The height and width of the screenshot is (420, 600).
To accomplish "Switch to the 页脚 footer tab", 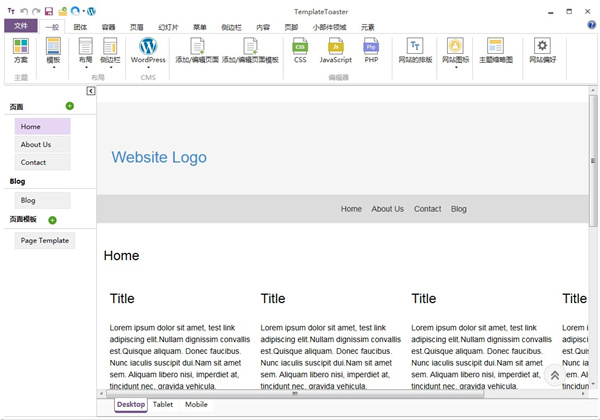I will pyautogui.click(x=291, y=27).
